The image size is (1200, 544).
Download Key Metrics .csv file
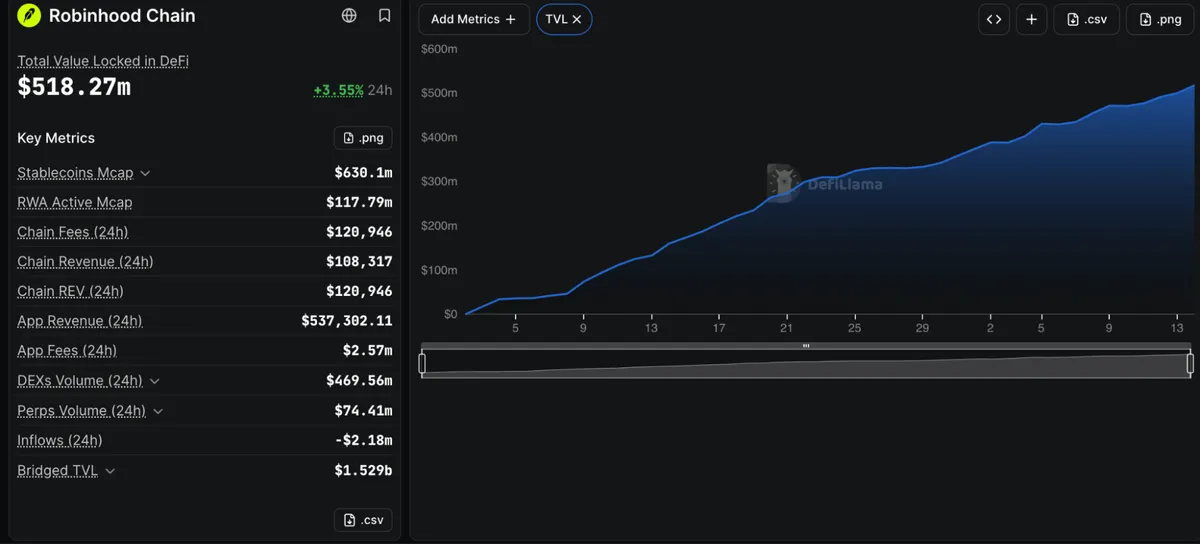363,520
